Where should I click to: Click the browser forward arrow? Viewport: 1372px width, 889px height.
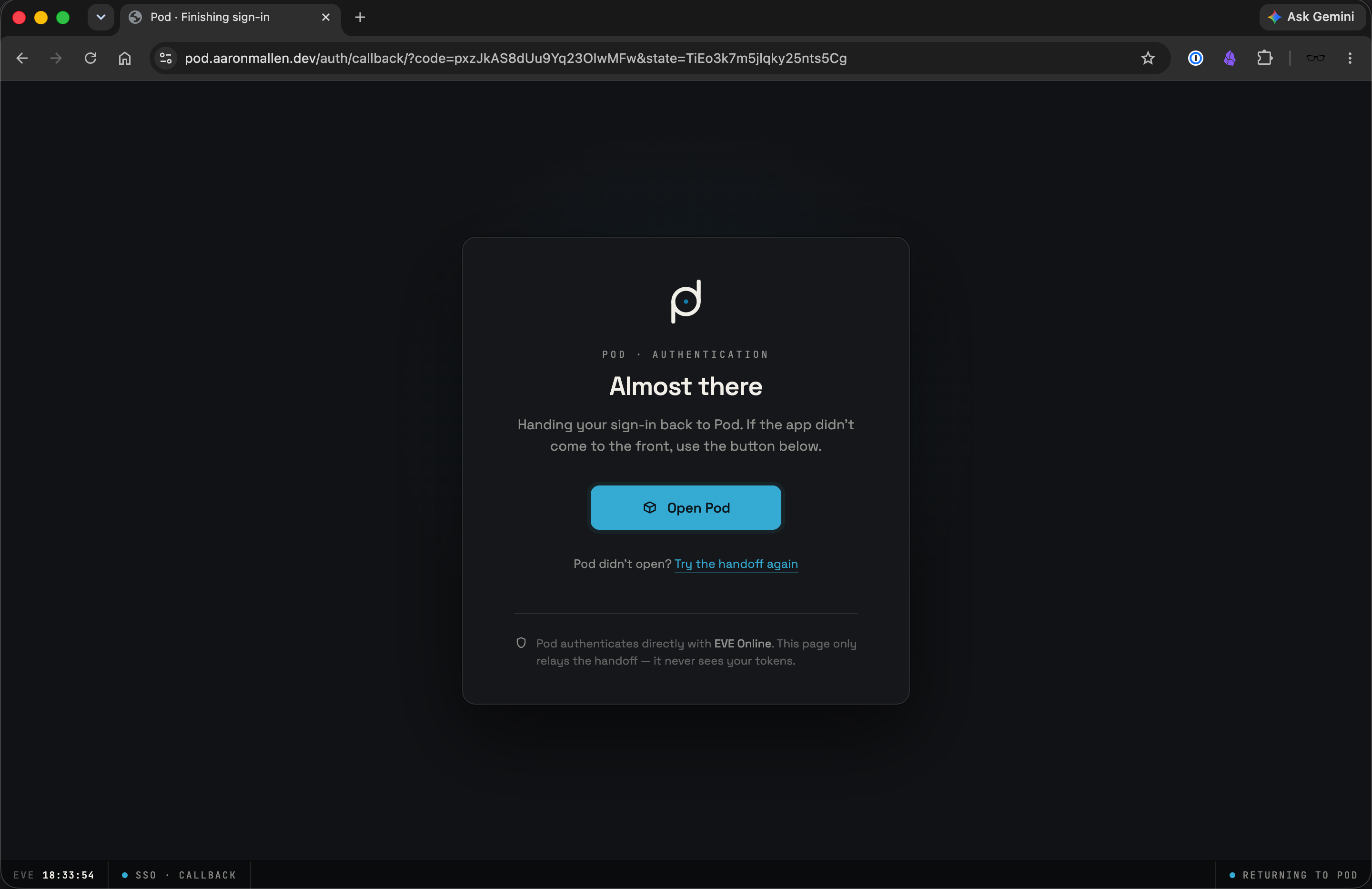56,58
